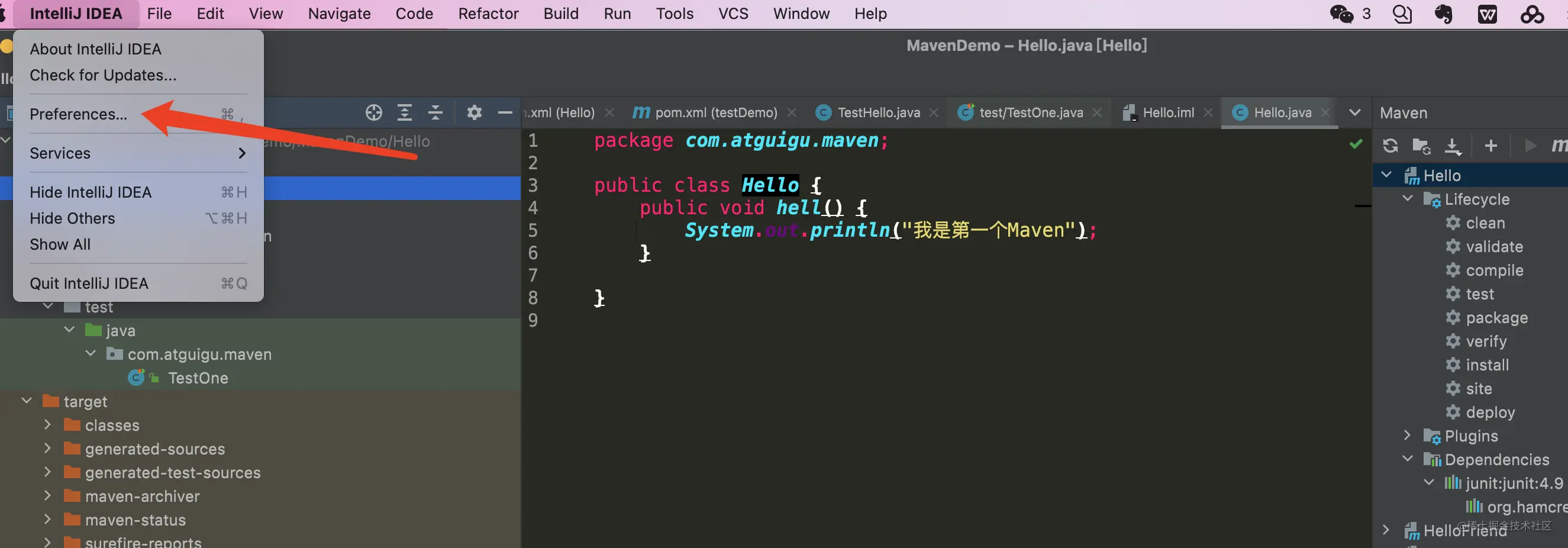
Task: Click the locate/select opened file target icon
Action: coord(374,112)
